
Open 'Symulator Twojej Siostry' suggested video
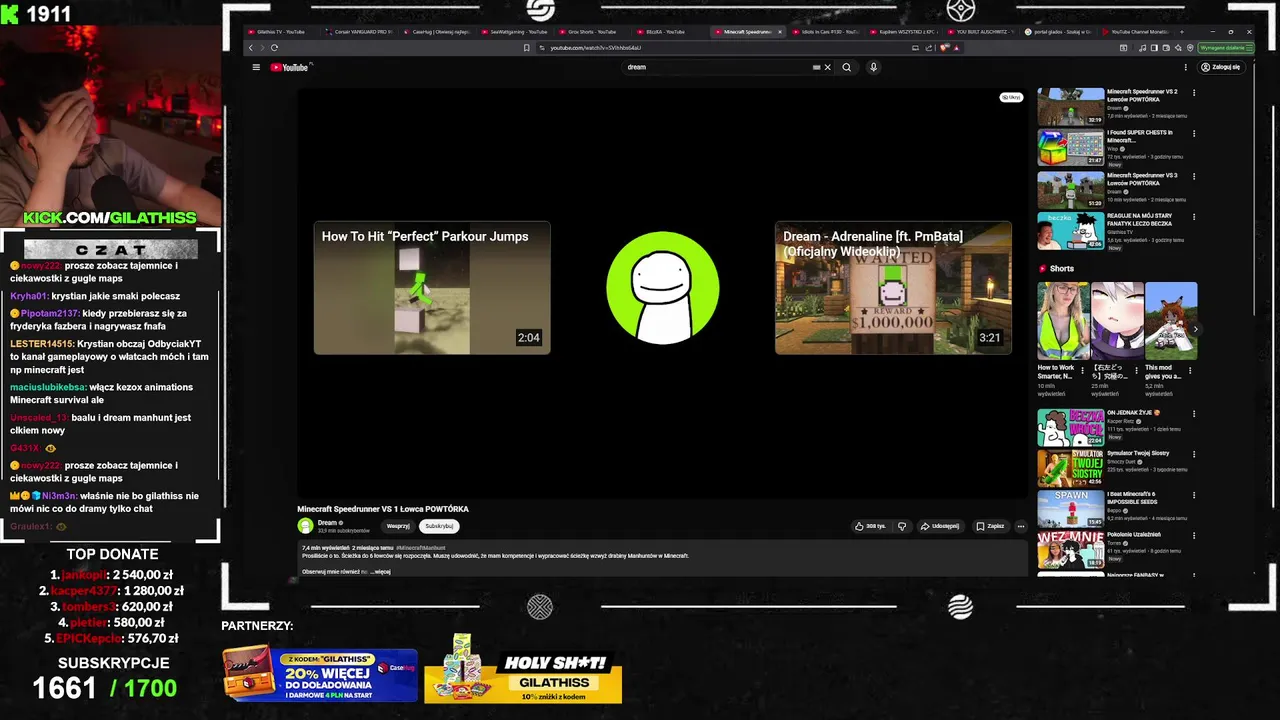click(x=1070, y=469)
